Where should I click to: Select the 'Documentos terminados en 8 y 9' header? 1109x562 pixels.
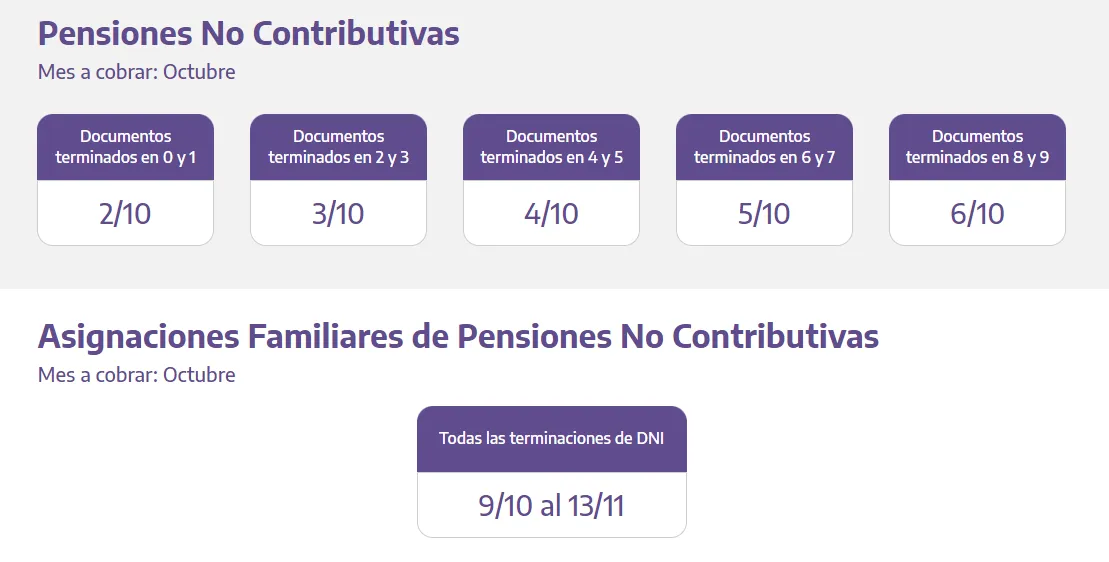[x=977, y=147]
